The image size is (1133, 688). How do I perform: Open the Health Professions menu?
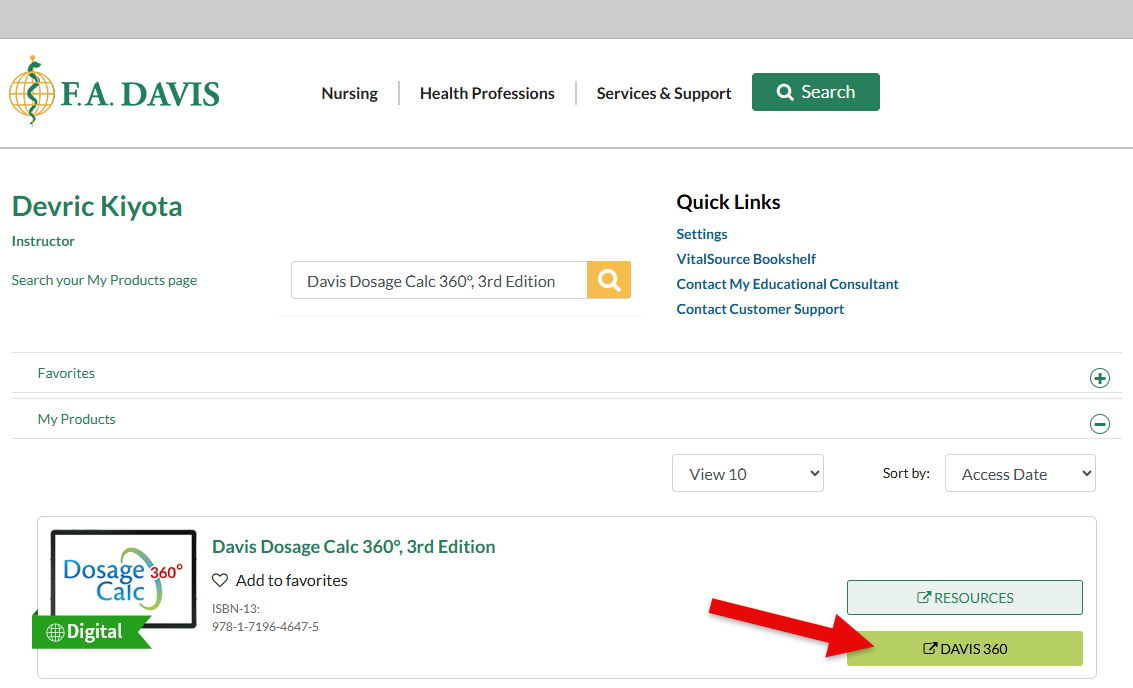(487, 93)
